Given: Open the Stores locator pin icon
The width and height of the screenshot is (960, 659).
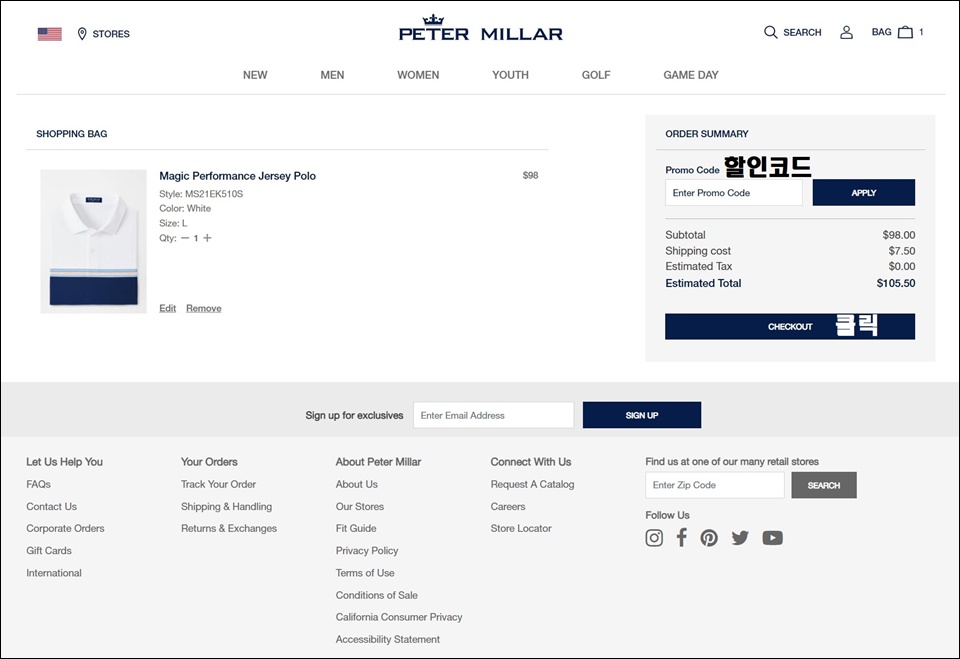Looking at the screenshot, I should tap(82, 34).
